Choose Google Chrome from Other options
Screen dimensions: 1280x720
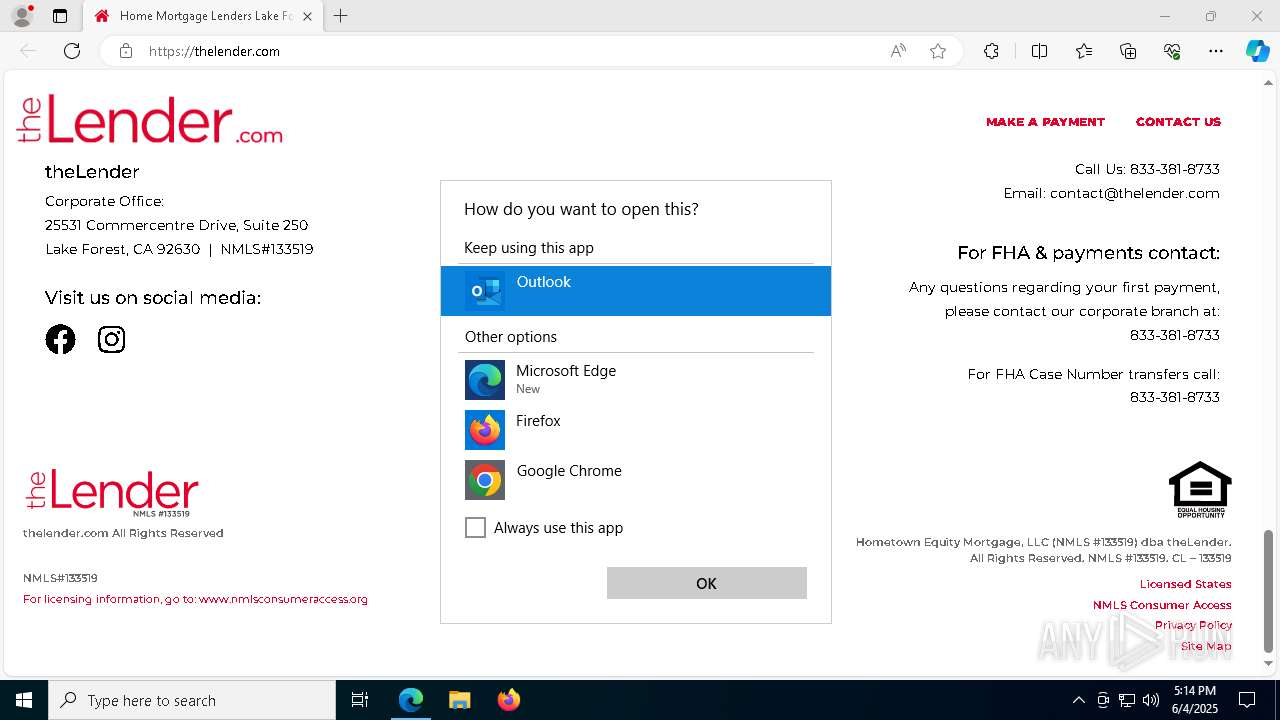636,479
